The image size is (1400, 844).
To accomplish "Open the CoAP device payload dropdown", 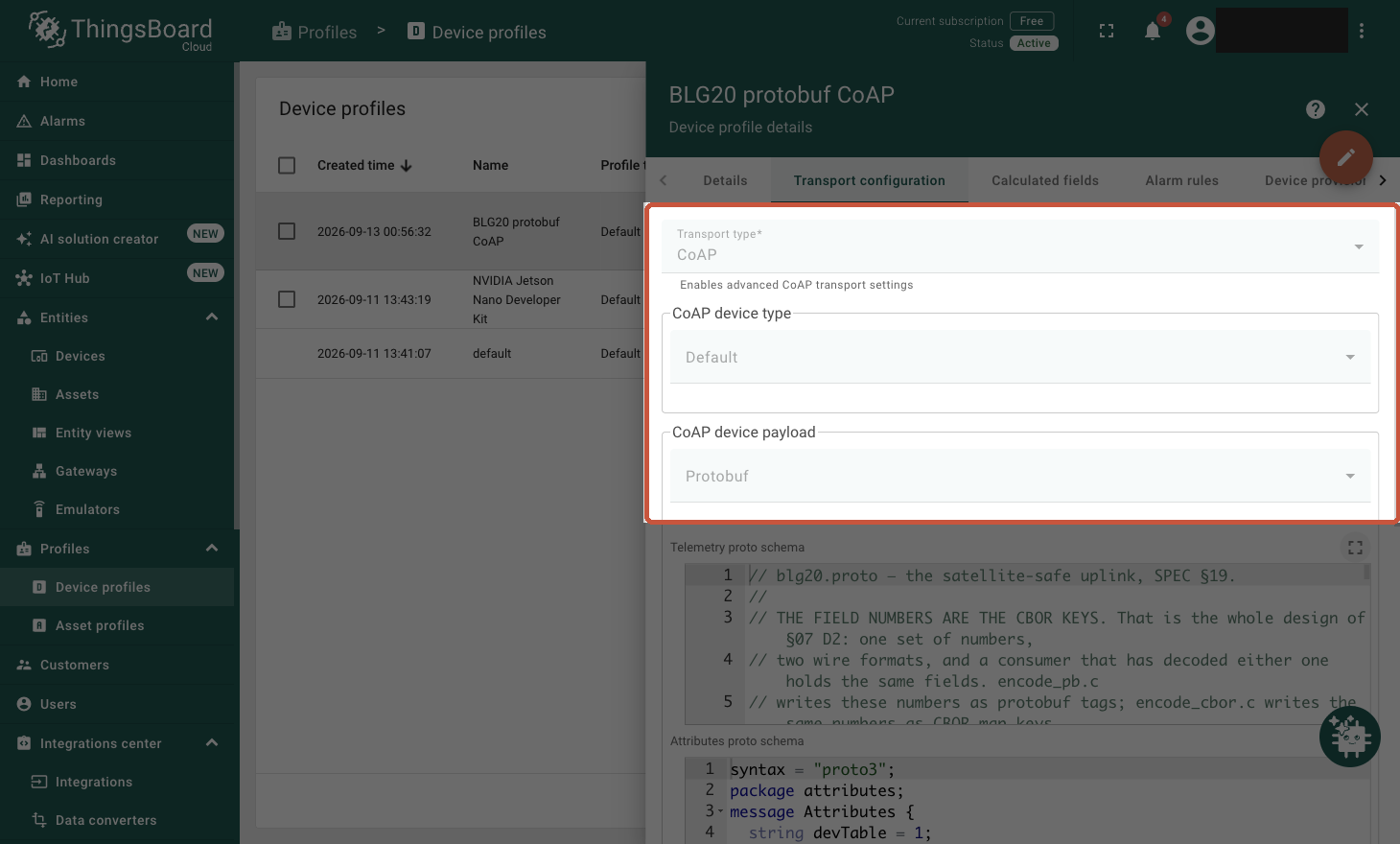I will tap(1020, 476).
